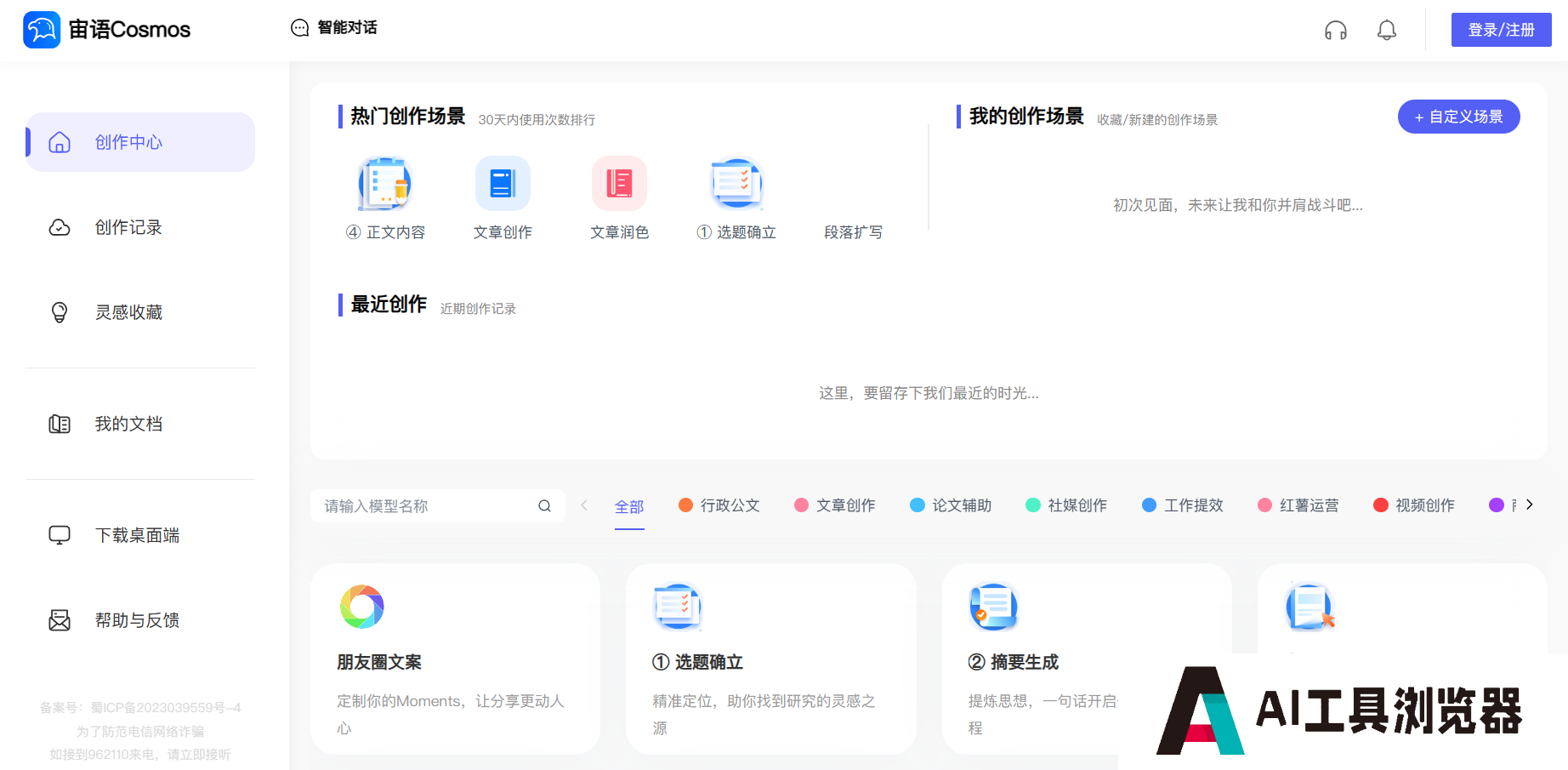Open the red 文章润色 scene icon
Screen dimensions: 1568x770
coord(619,183)
